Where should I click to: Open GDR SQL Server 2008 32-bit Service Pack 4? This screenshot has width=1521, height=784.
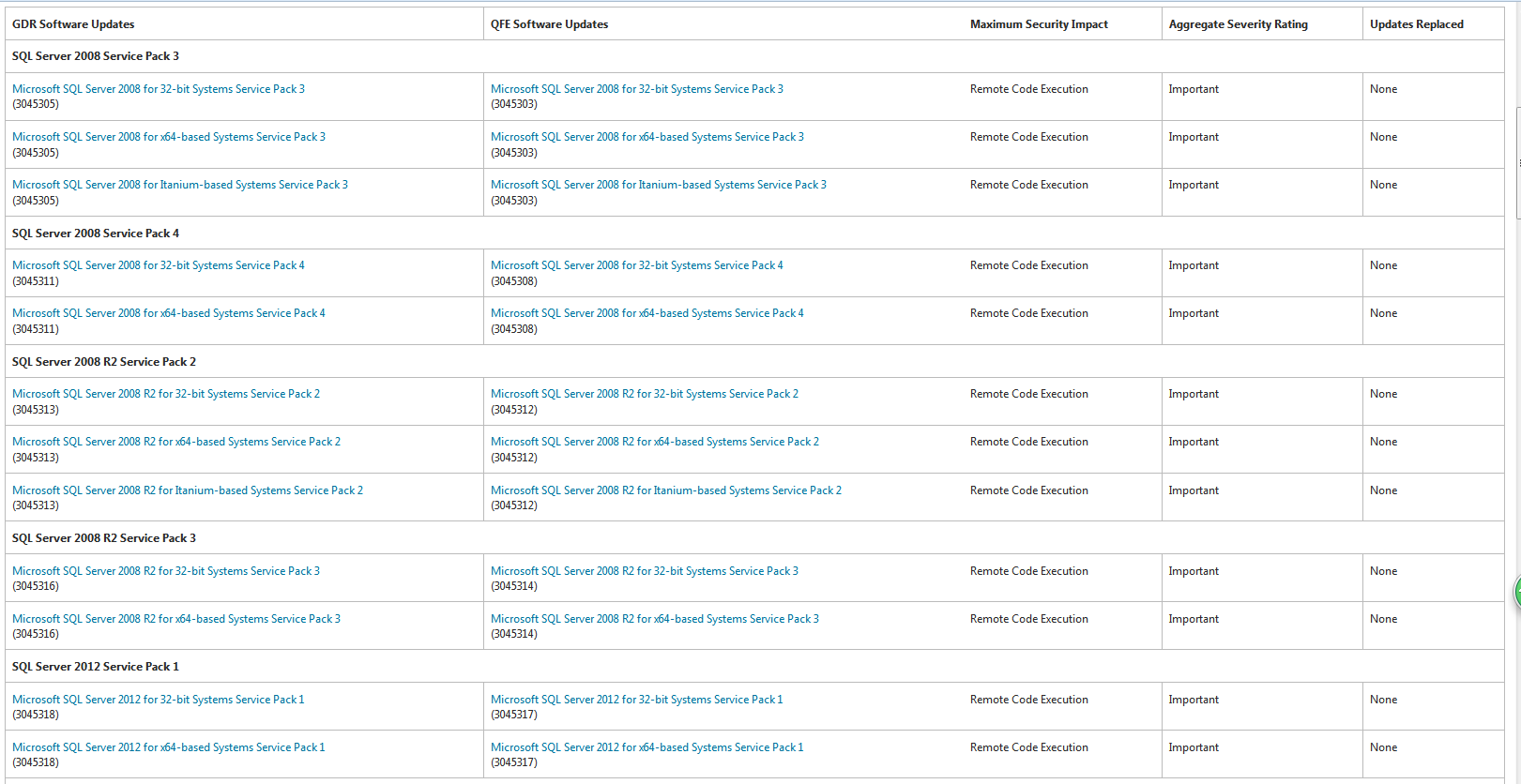click(x=158, y=265)
